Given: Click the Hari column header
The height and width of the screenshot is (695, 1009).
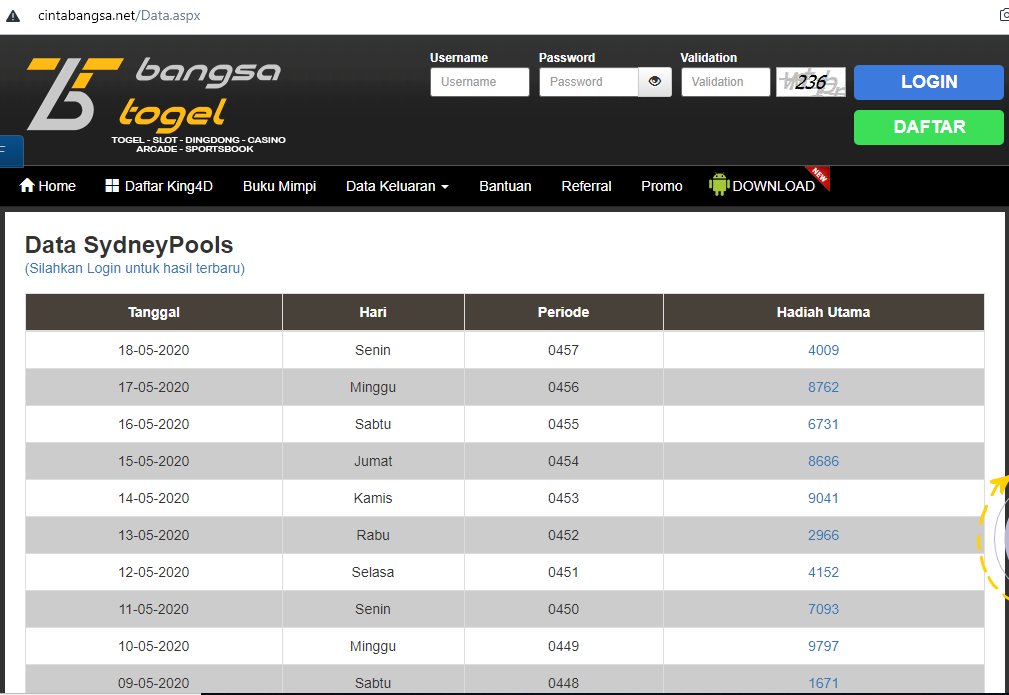Looking at the screenshot, I should tap(373, 312).
